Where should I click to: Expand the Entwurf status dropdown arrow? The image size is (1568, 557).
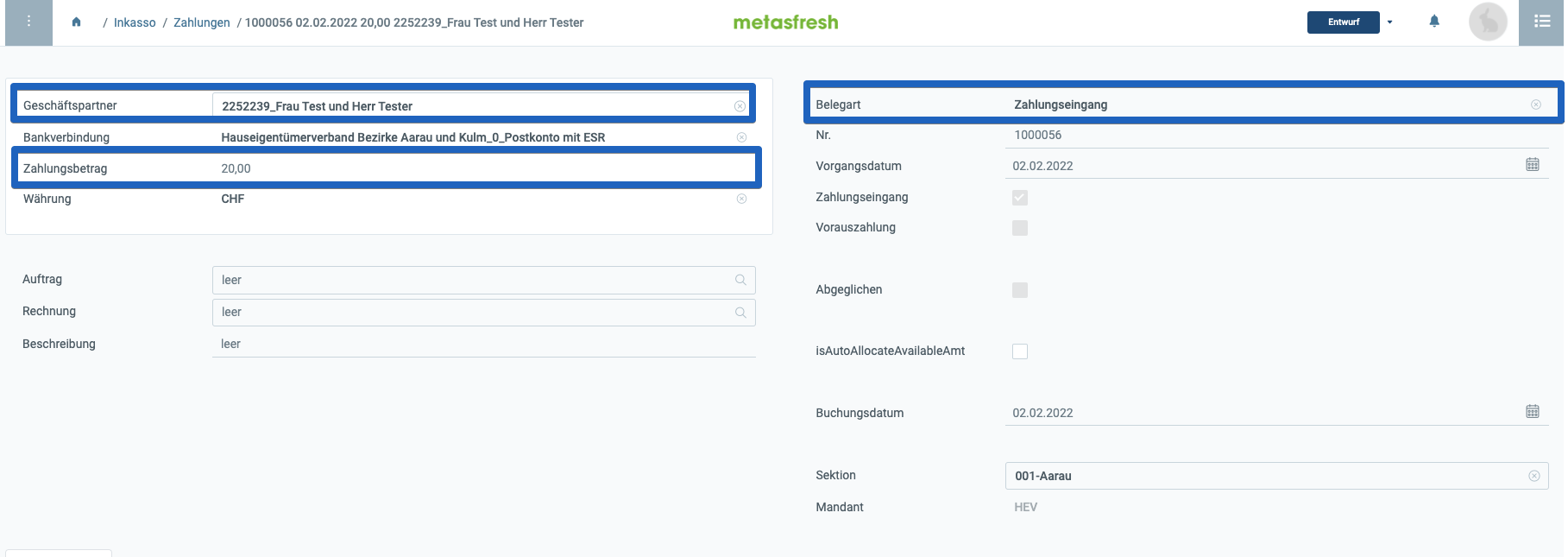[x=1389, y=22]
